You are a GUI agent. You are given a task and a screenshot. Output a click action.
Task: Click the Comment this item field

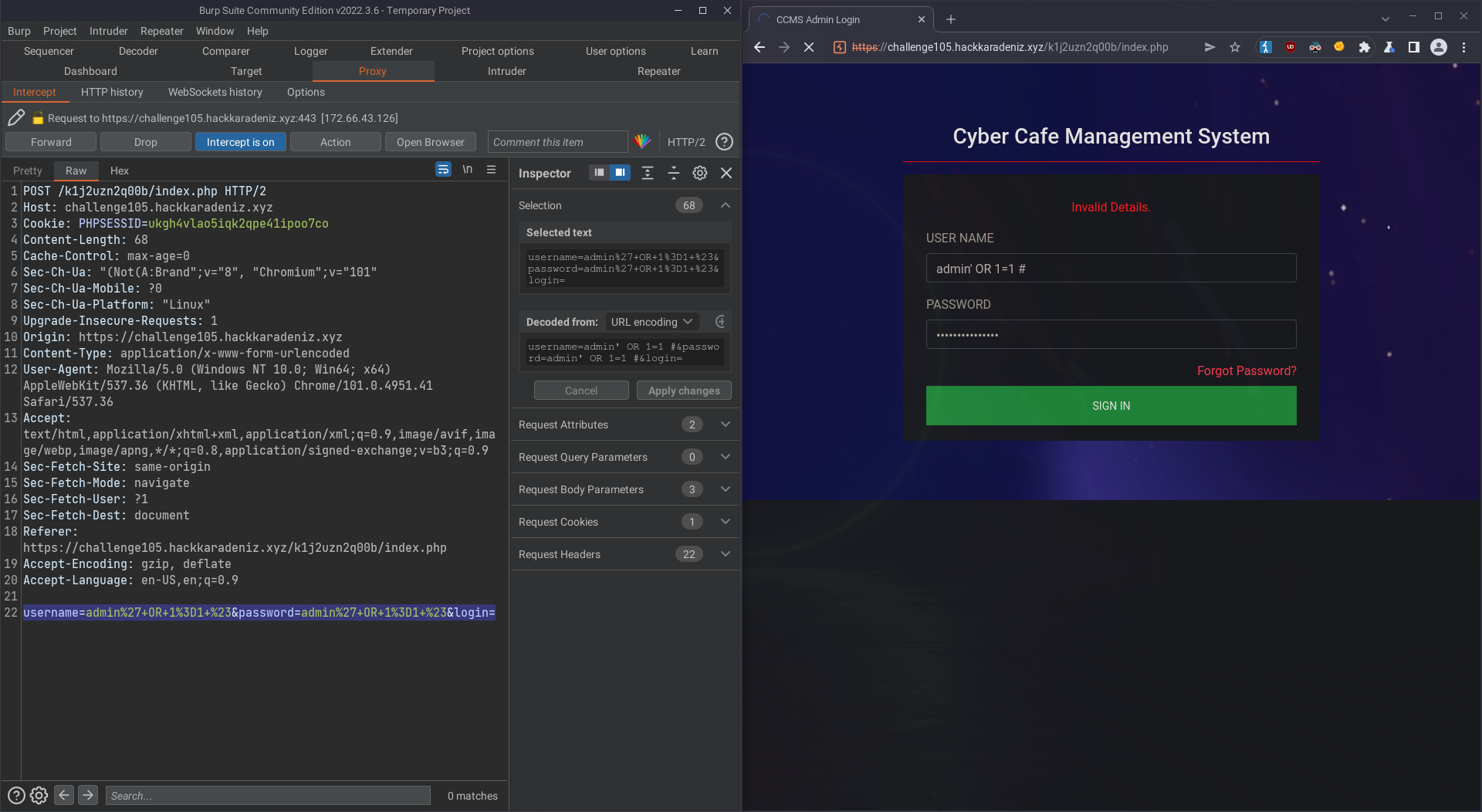558,142
